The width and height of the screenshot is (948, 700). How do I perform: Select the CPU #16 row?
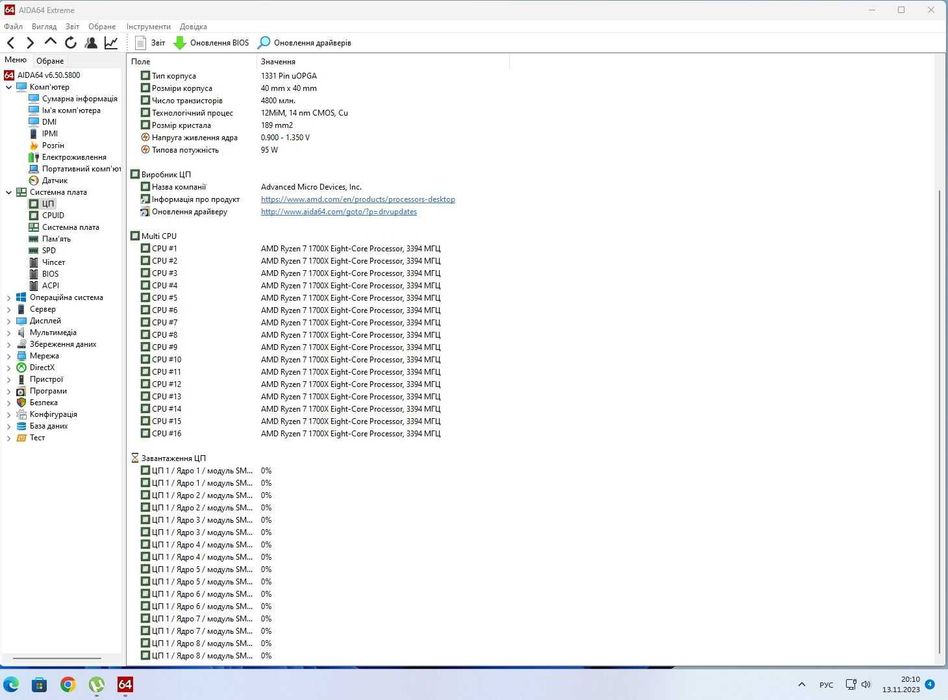[290, 433]
